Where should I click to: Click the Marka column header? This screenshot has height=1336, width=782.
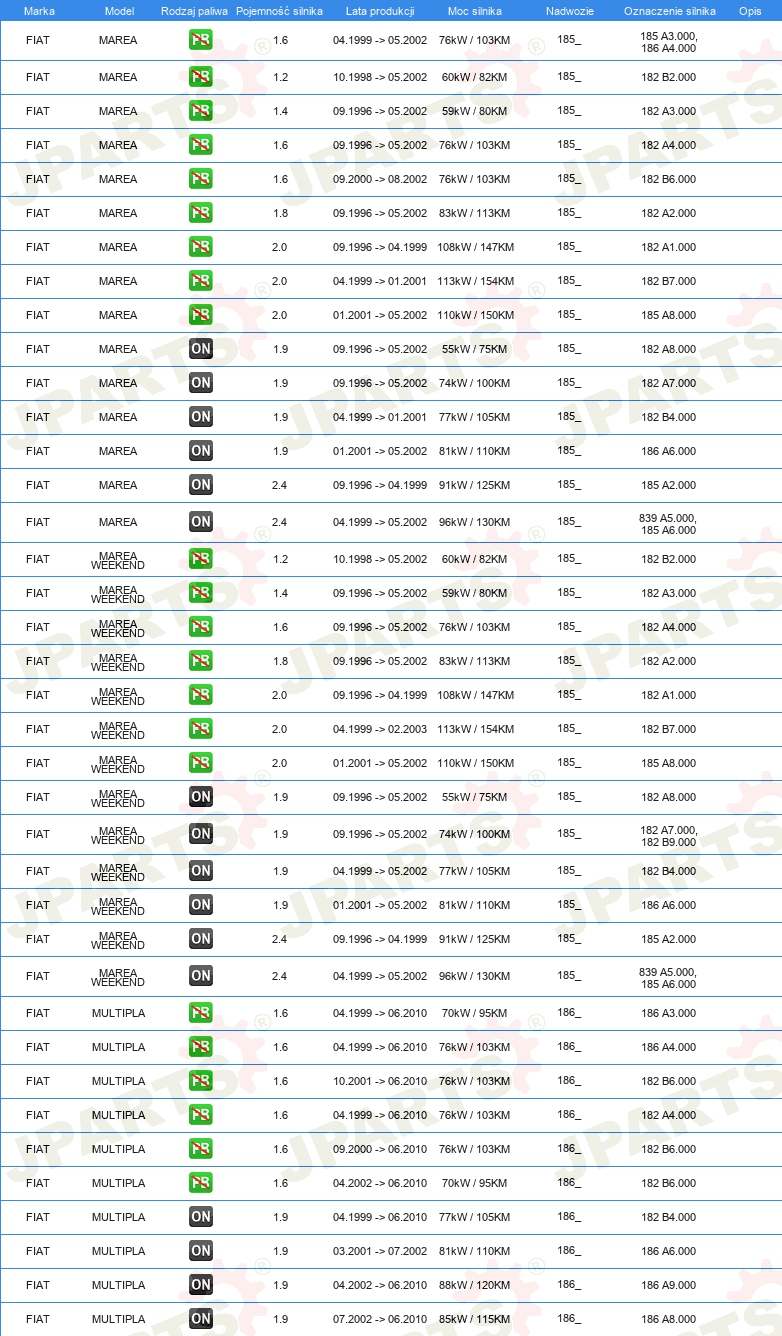tap(39, 11)
